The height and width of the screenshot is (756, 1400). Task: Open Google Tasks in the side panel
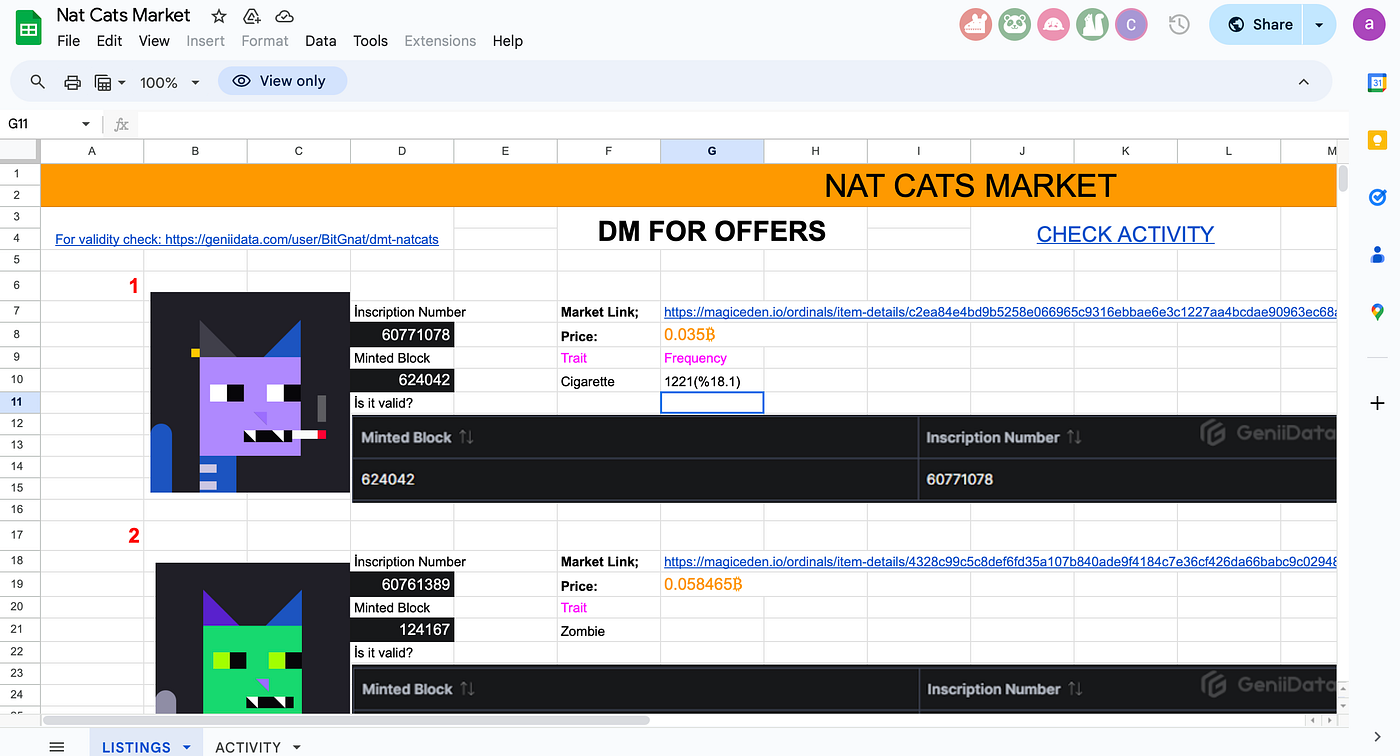point(1377,197)
